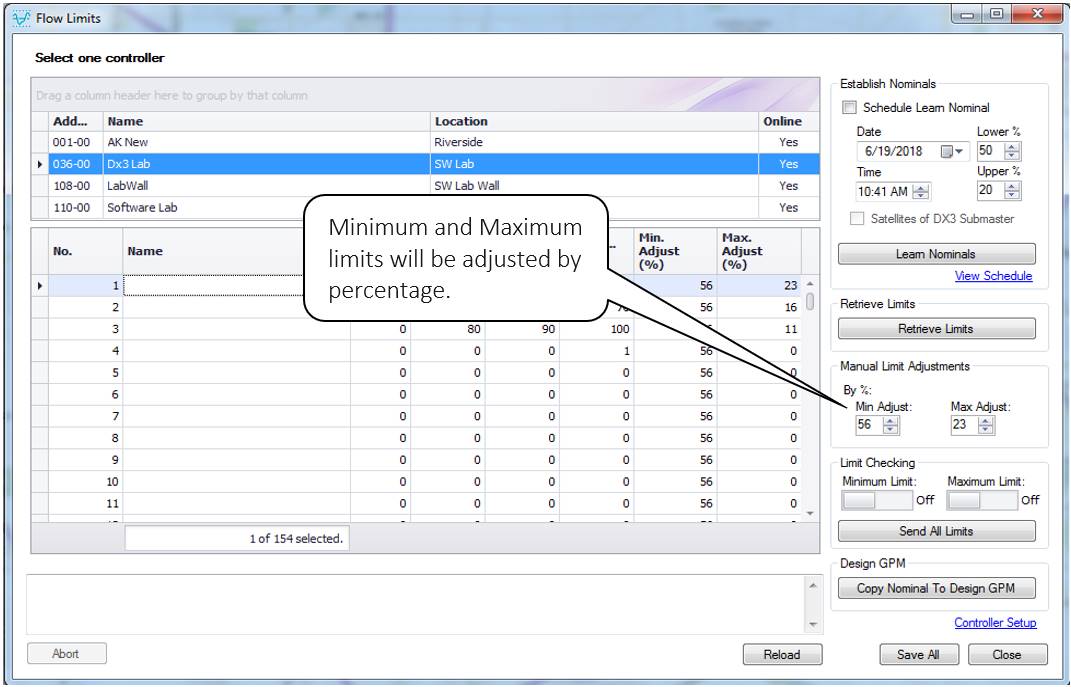Click the station grid scroll down arrow
The image size is (1071, 687).
[x=810, y=514]
